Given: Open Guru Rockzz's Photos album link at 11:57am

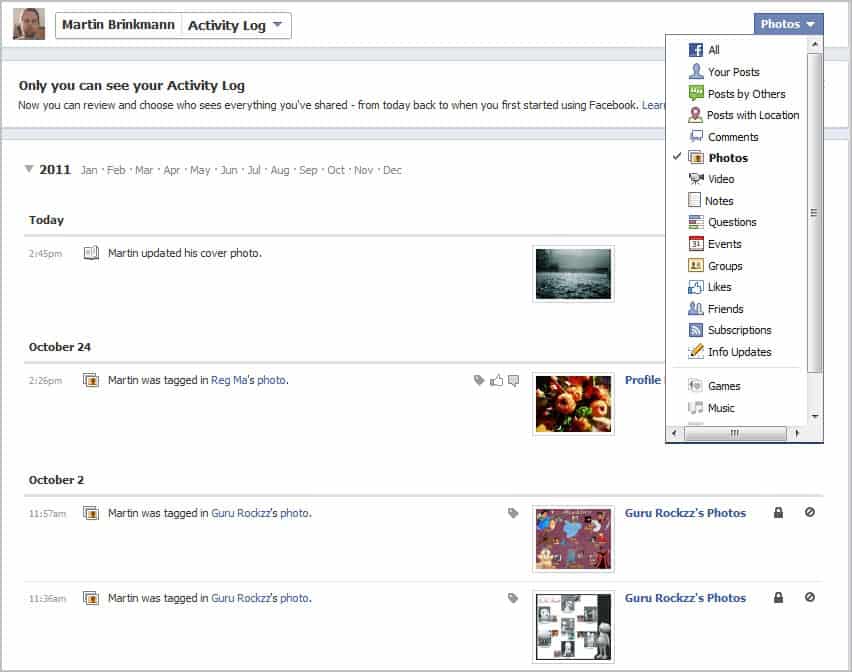Looking at the screenshot, I should [685, 513].
